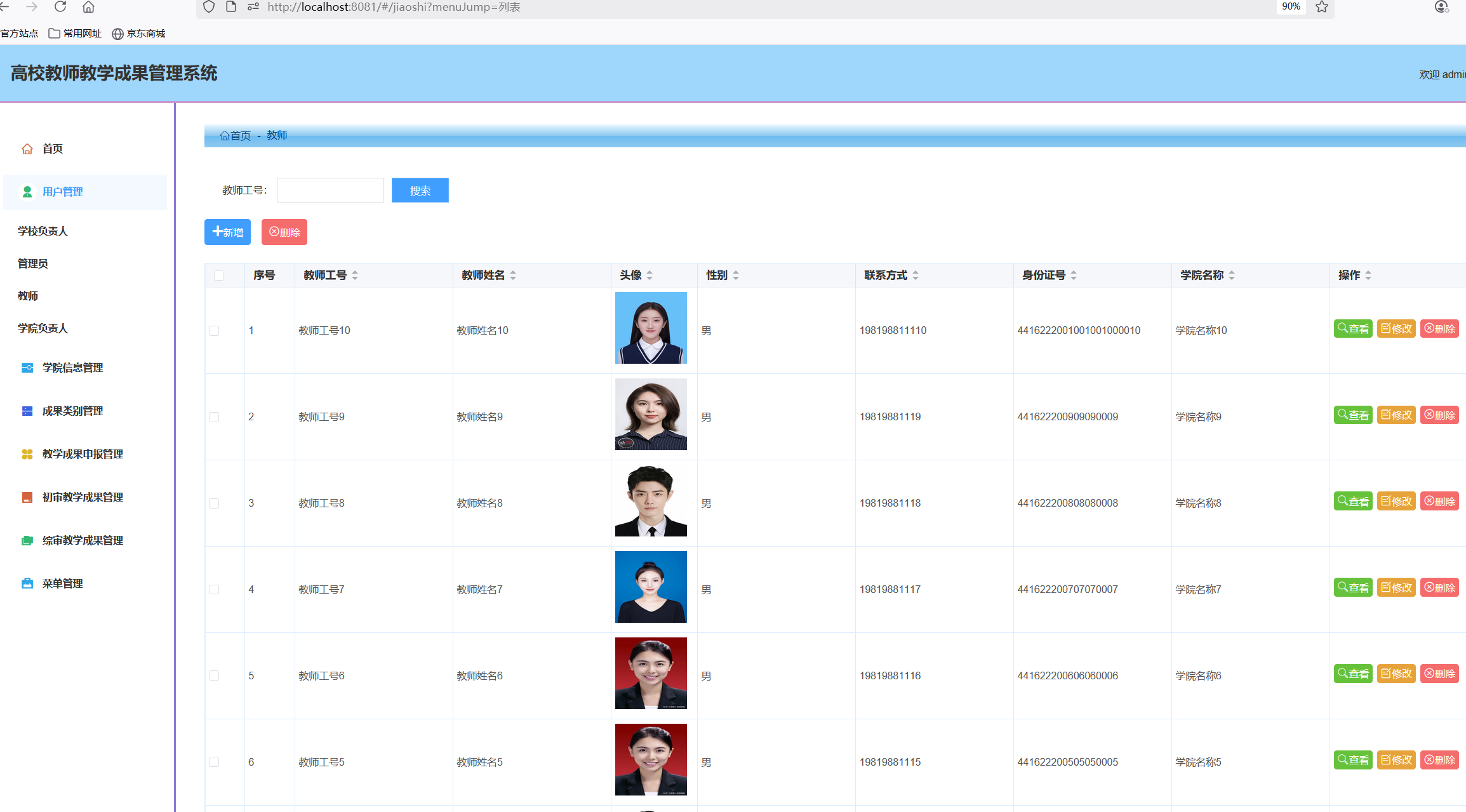The height and width of the screenshot is (812, 1466).
Task: Sort by the 联系方式 column arrows
Action: pos(916,276)
